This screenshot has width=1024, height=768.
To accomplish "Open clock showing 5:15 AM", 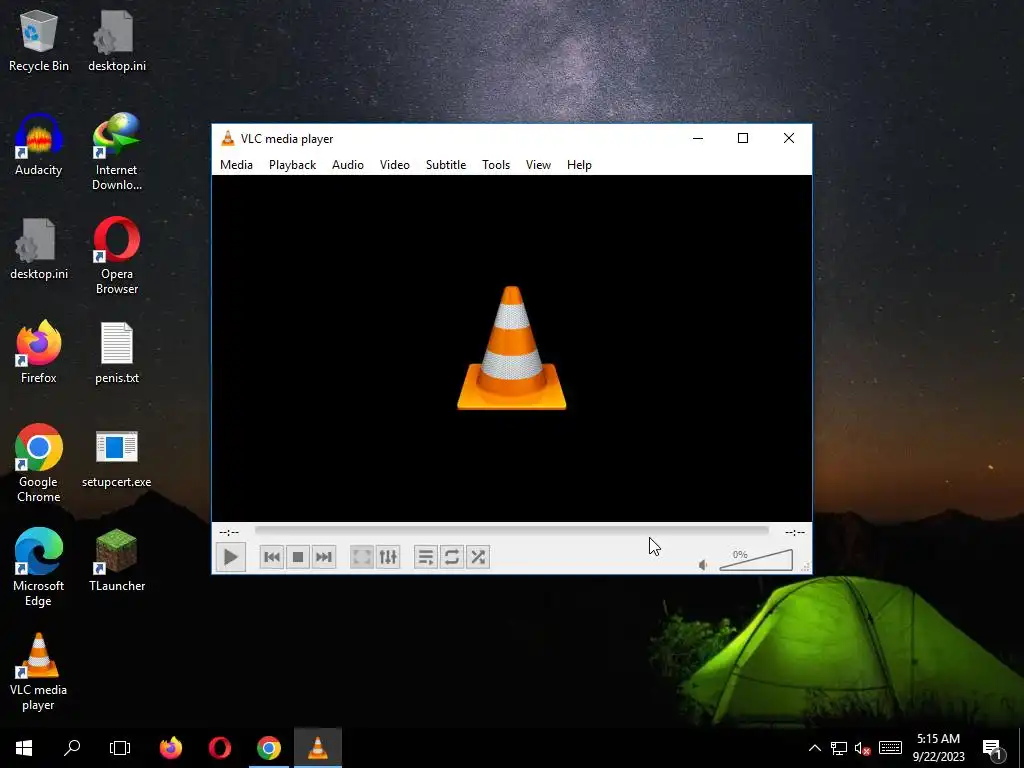I will click(x=938, y=748).
